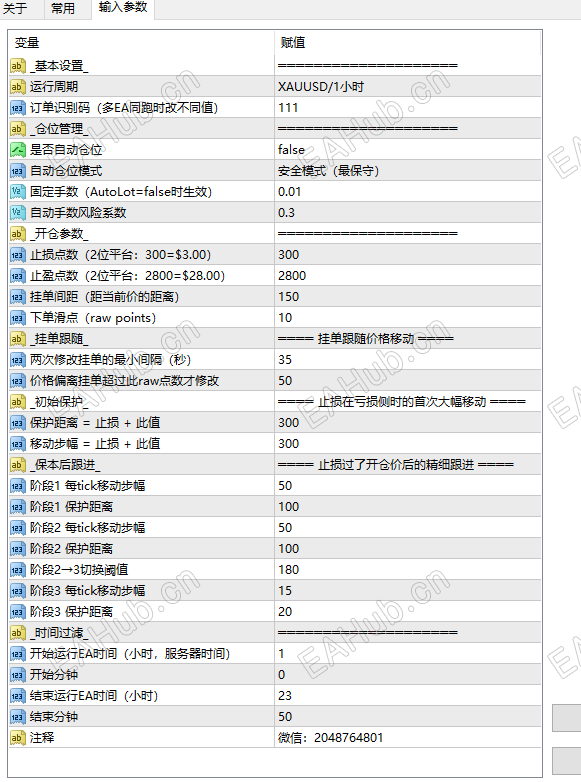Viewport: 581px width, 782px height.
Task: Select the _挂单跟随_ value 挂单跟随价格移动
Action: (x=366, y=339)
